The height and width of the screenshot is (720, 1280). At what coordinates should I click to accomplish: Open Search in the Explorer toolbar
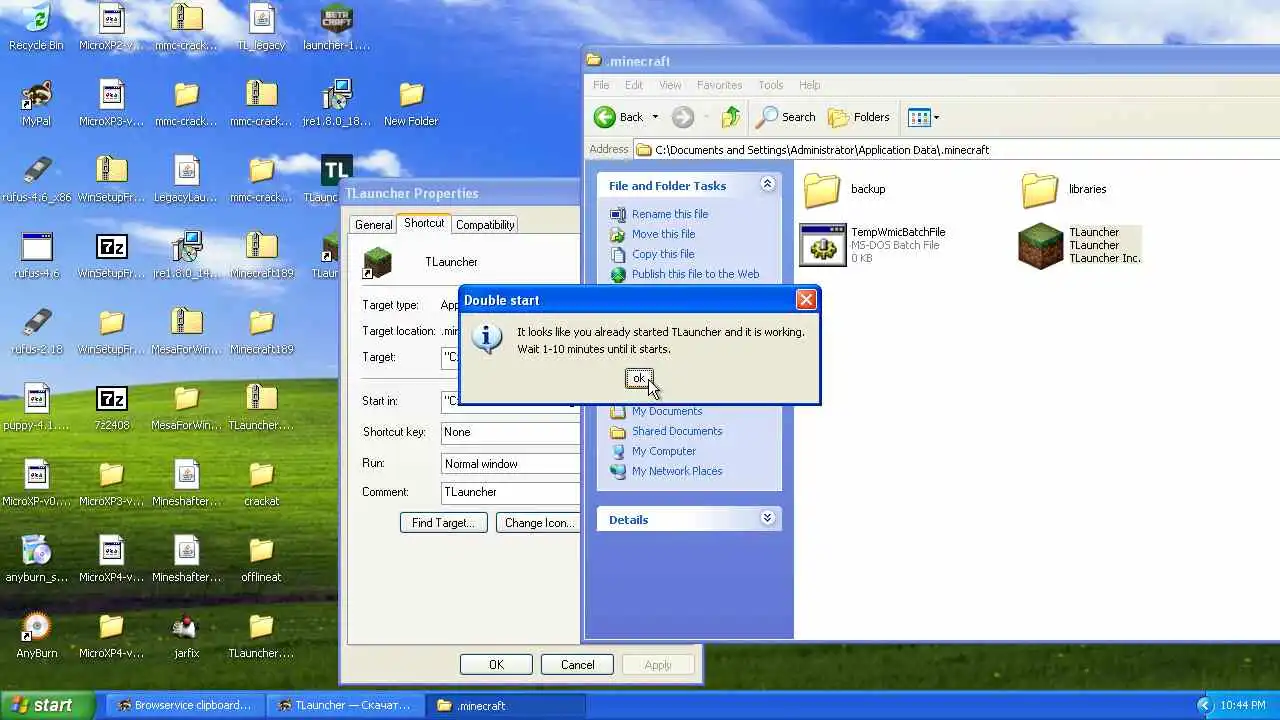[x=786, y=117]
